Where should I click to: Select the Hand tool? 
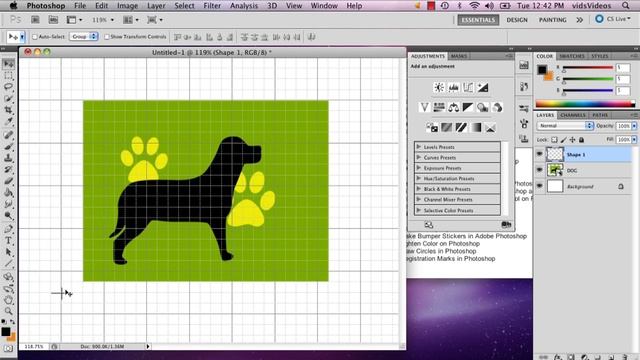9,300
